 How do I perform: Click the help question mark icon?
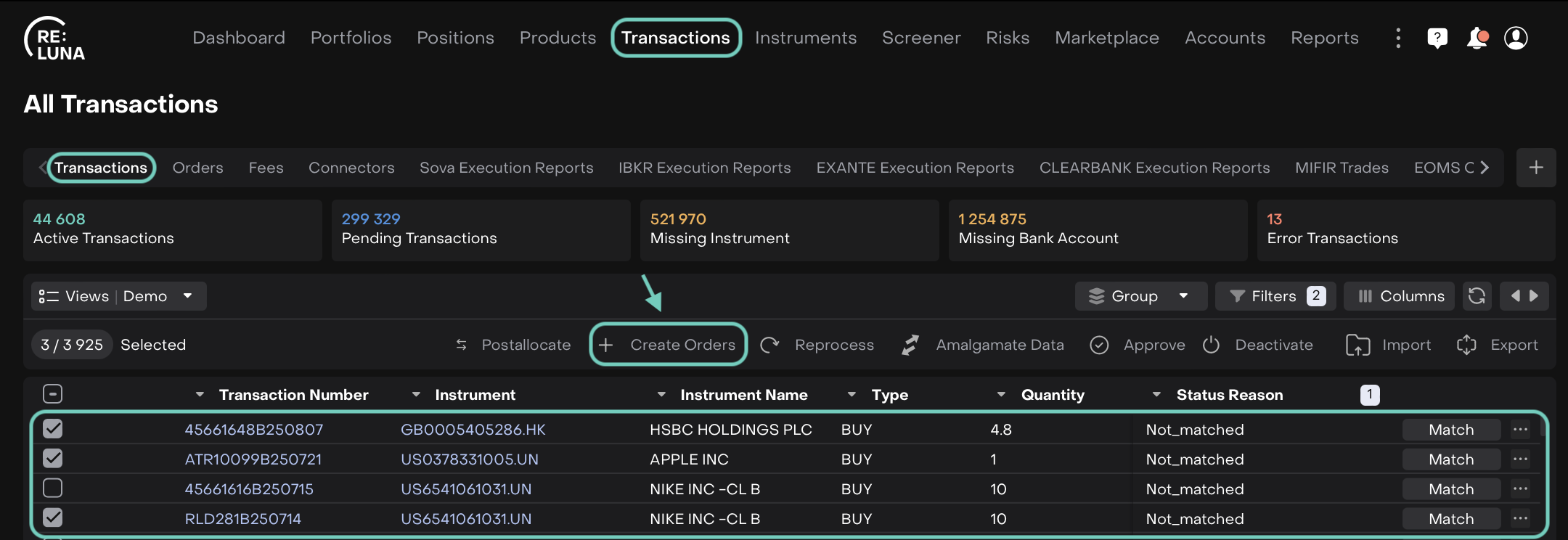1437,38
